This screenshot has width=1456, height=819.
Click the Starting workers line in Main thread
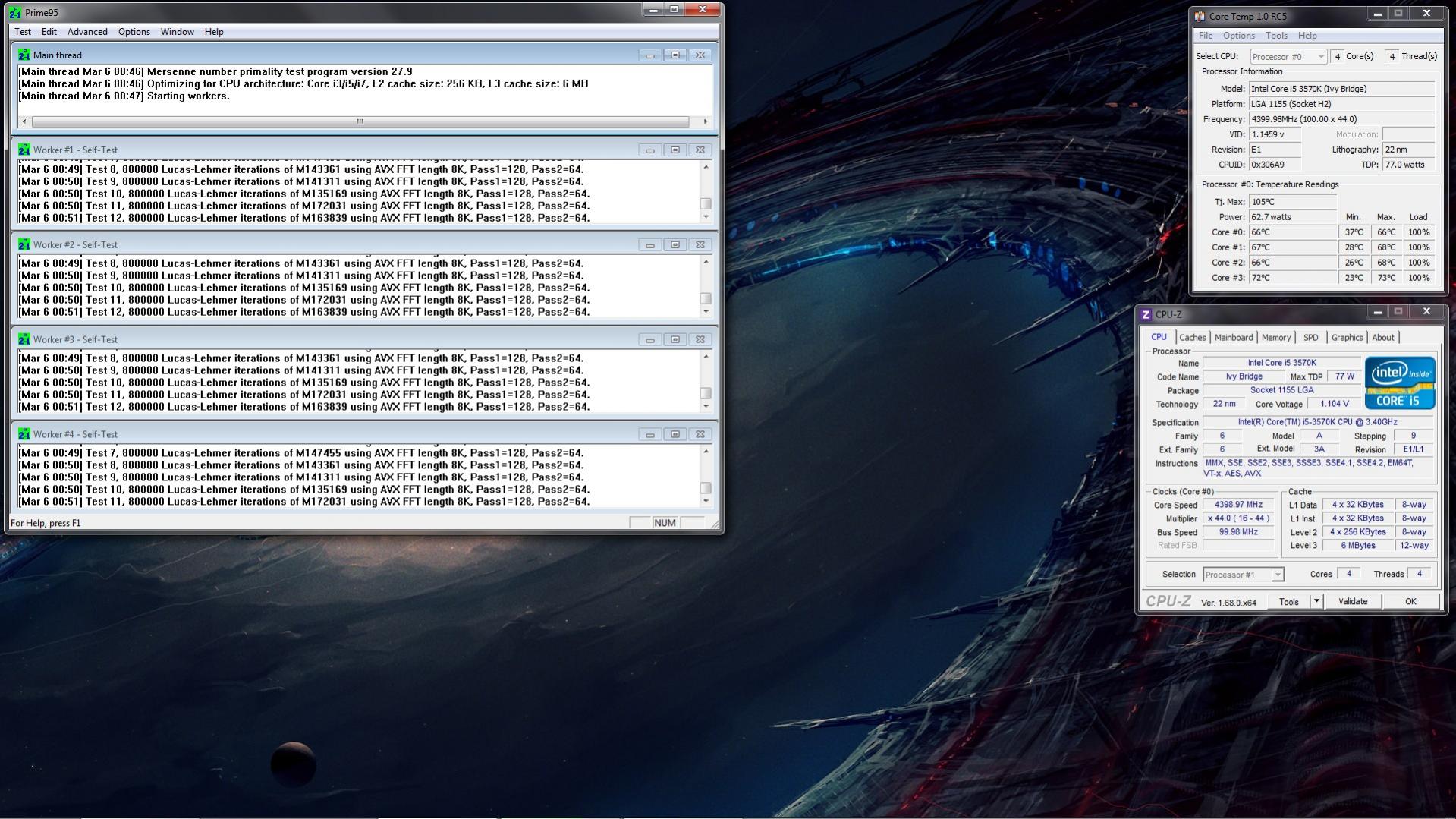pos(124,96)
